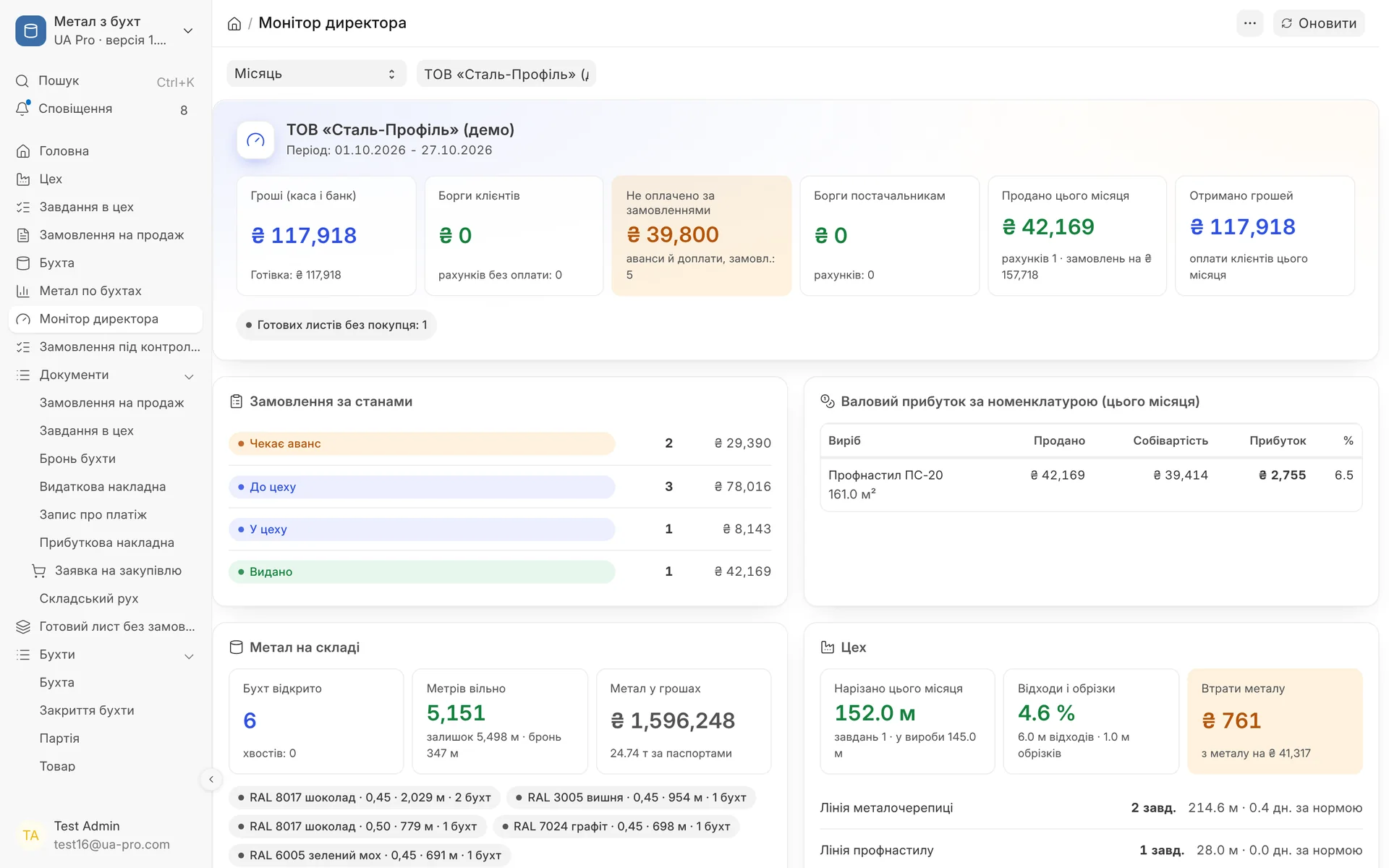Expand the workspace switcher chevron
Image resolution: width=1389 pixels, height=868 pixels.
tap(188, 31)
